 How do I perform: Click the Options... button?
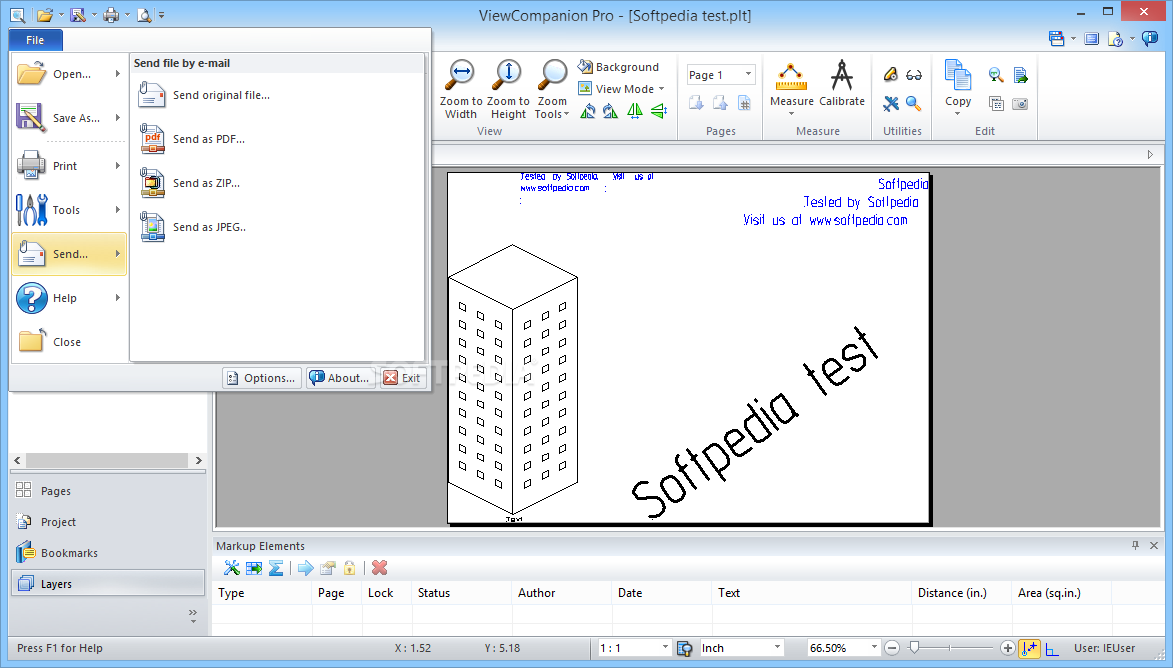click(x=262, y=378)
